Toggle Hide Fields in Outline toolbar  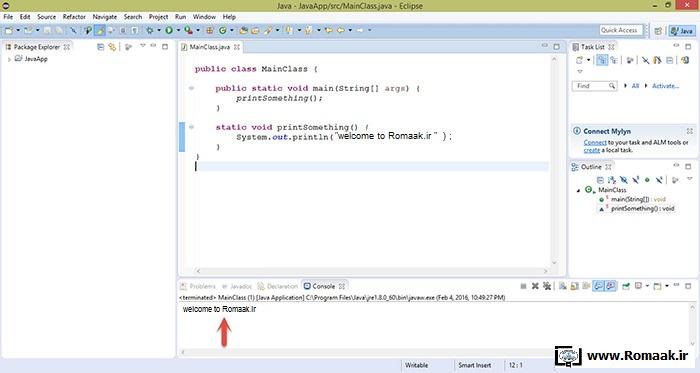coord(623,180)
